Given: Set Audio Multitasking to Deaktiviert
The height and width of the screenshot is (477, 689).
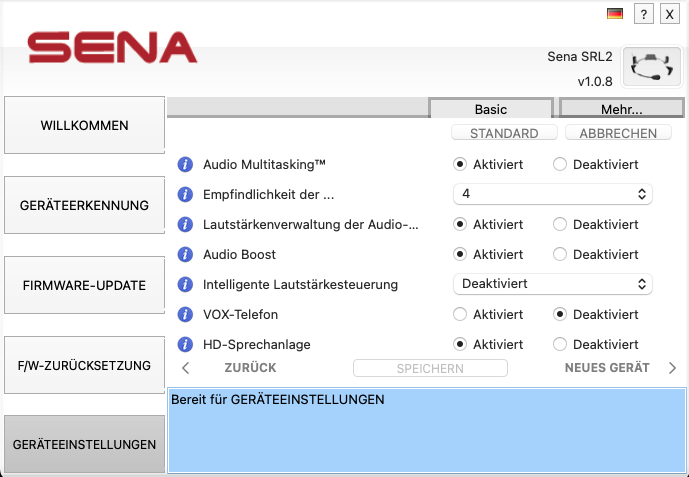Looking at the screenshot, I should coord(560,164).
